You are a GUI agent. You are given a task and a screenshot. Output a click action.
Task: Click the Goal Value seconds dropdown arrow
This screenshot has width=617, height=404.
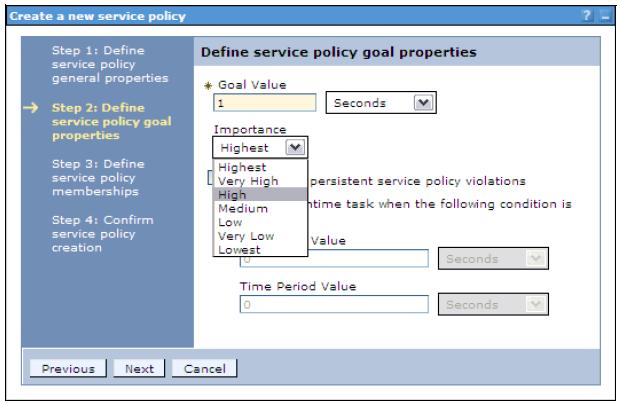423,103
